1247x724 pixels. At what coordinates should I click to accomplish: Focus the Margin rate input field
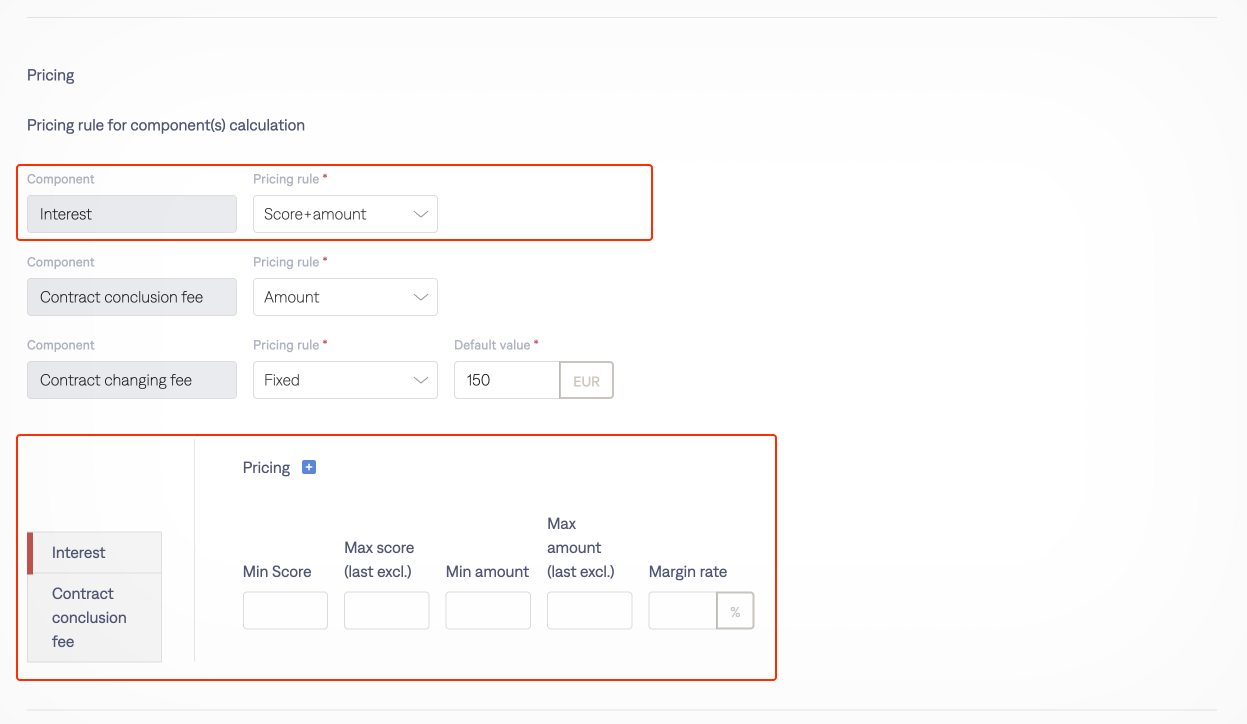point(683,610)
